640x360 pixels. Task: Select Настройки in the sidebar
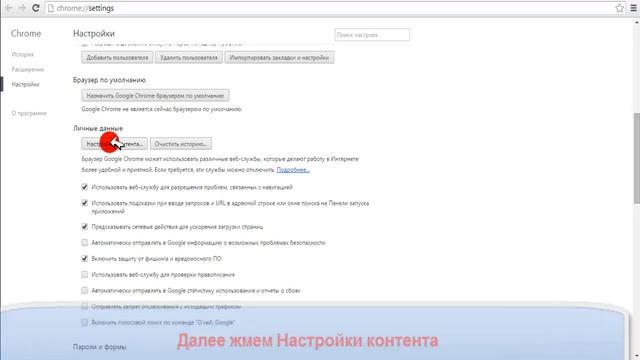pos(25,84)
